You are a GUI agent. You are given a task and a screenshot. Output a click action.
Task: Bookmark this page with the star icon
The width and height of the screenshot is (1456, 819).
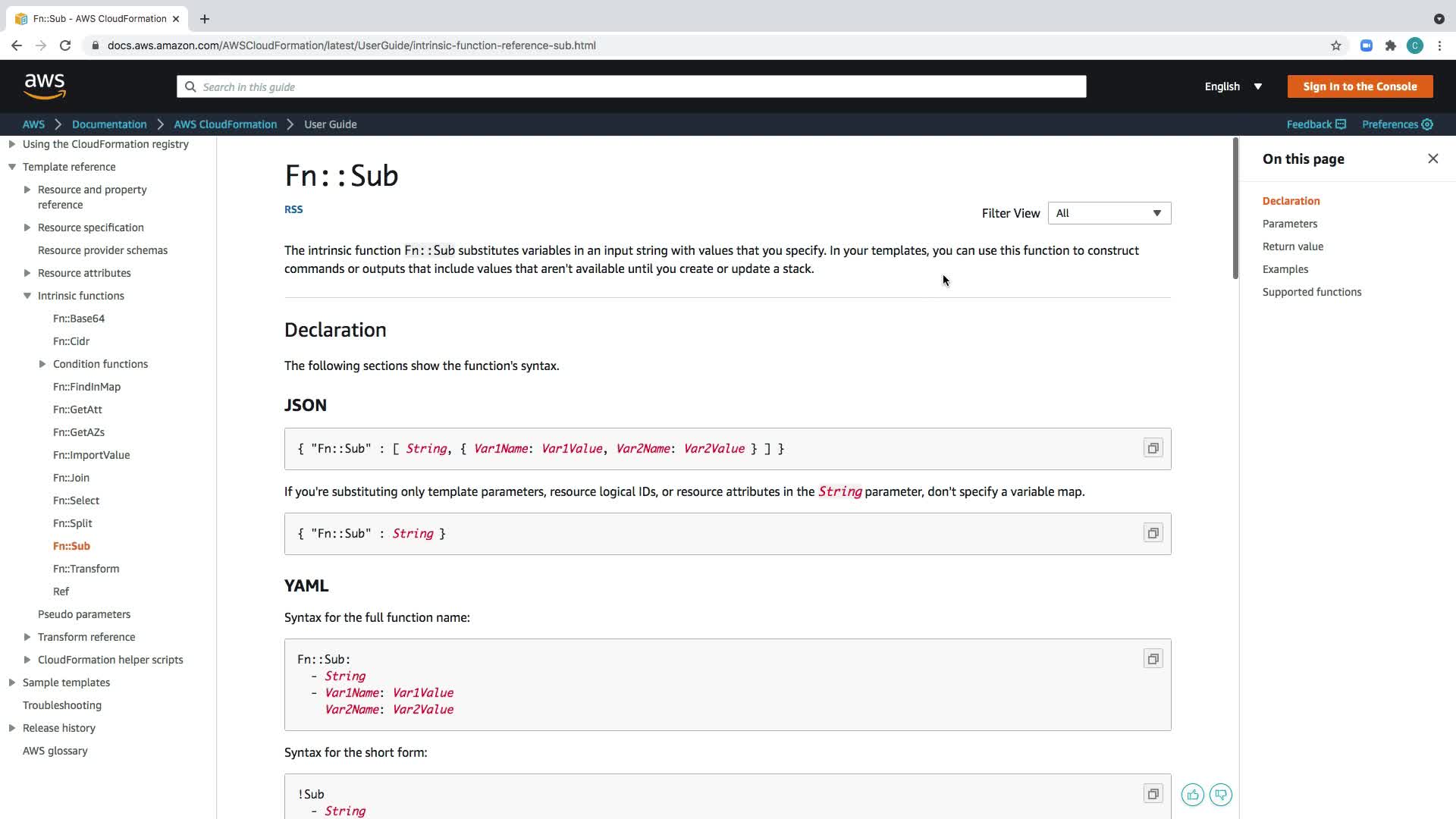[x=1335, y=45]
